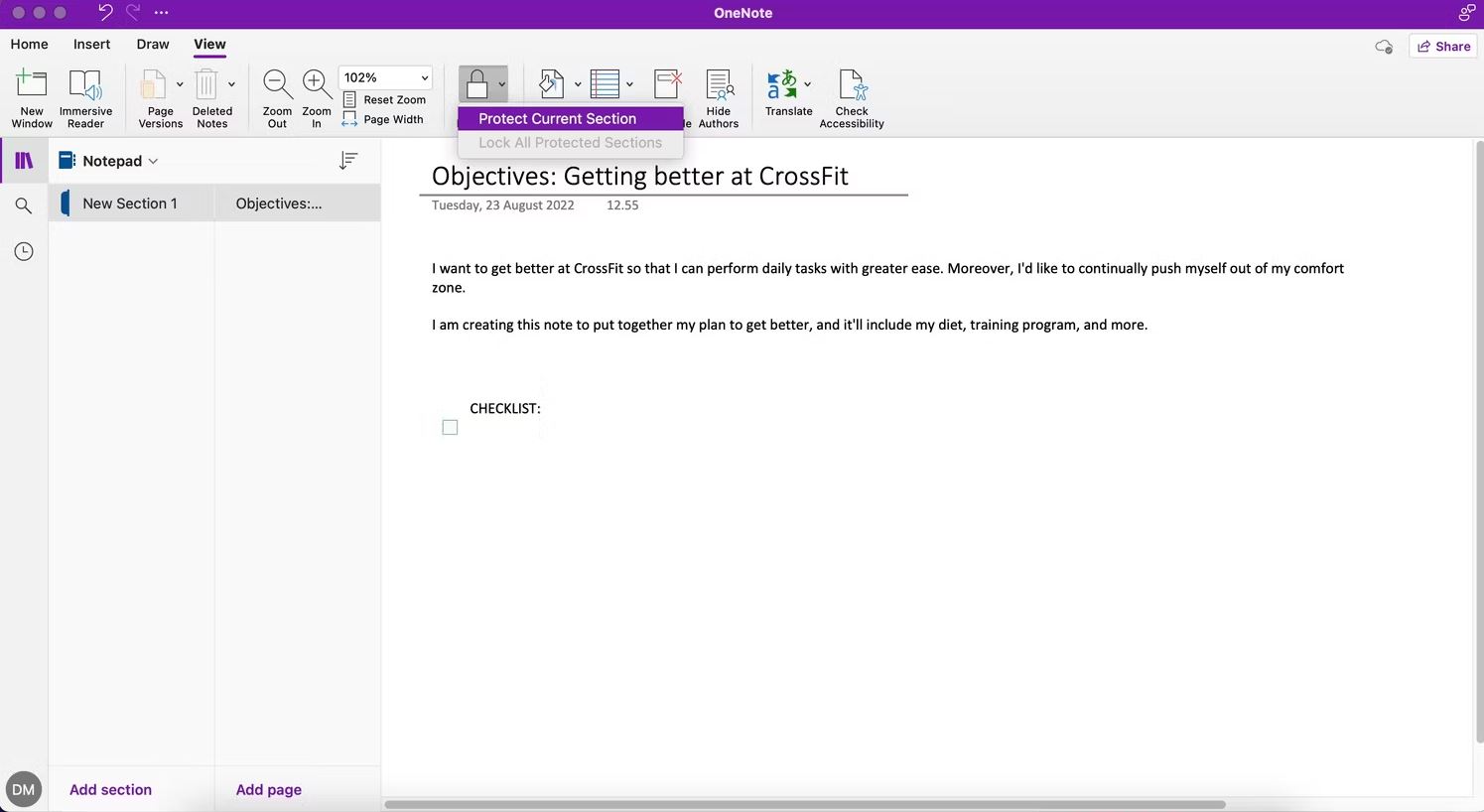The image size is (1484, 812).
Task: Click the Share button
Action: coord(1443,46)
